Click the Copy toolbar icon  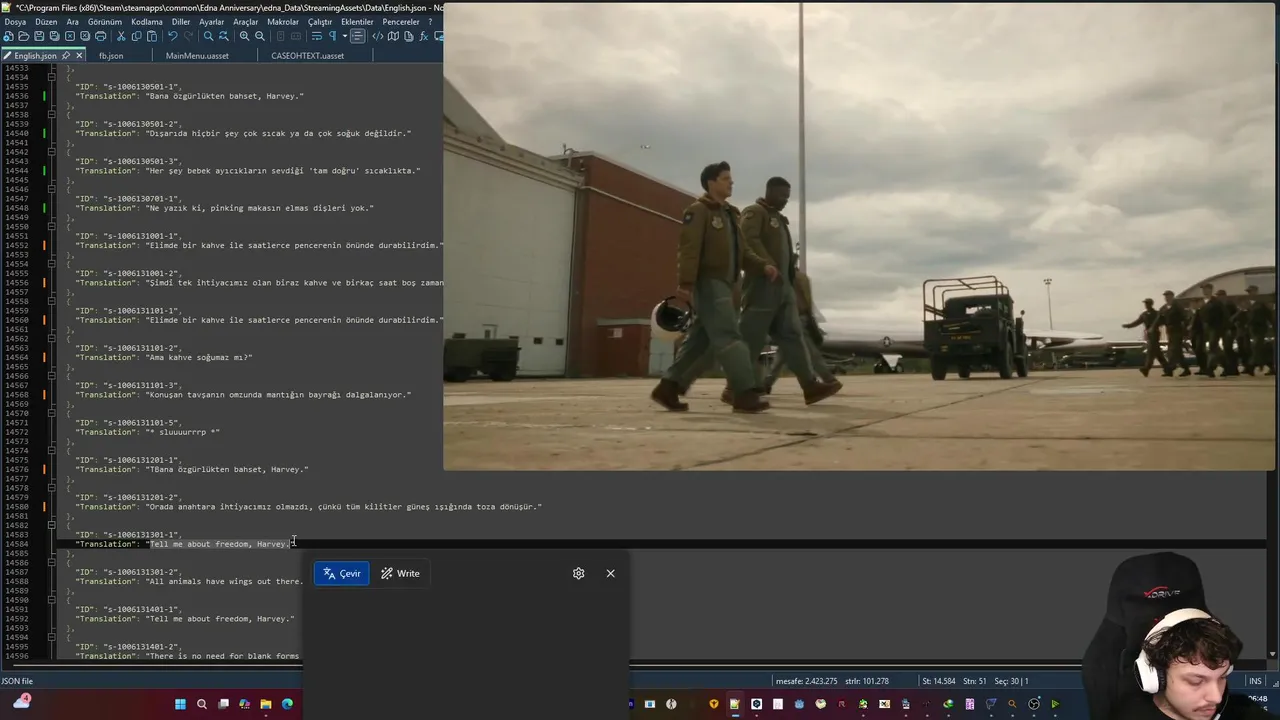[137, 36]
